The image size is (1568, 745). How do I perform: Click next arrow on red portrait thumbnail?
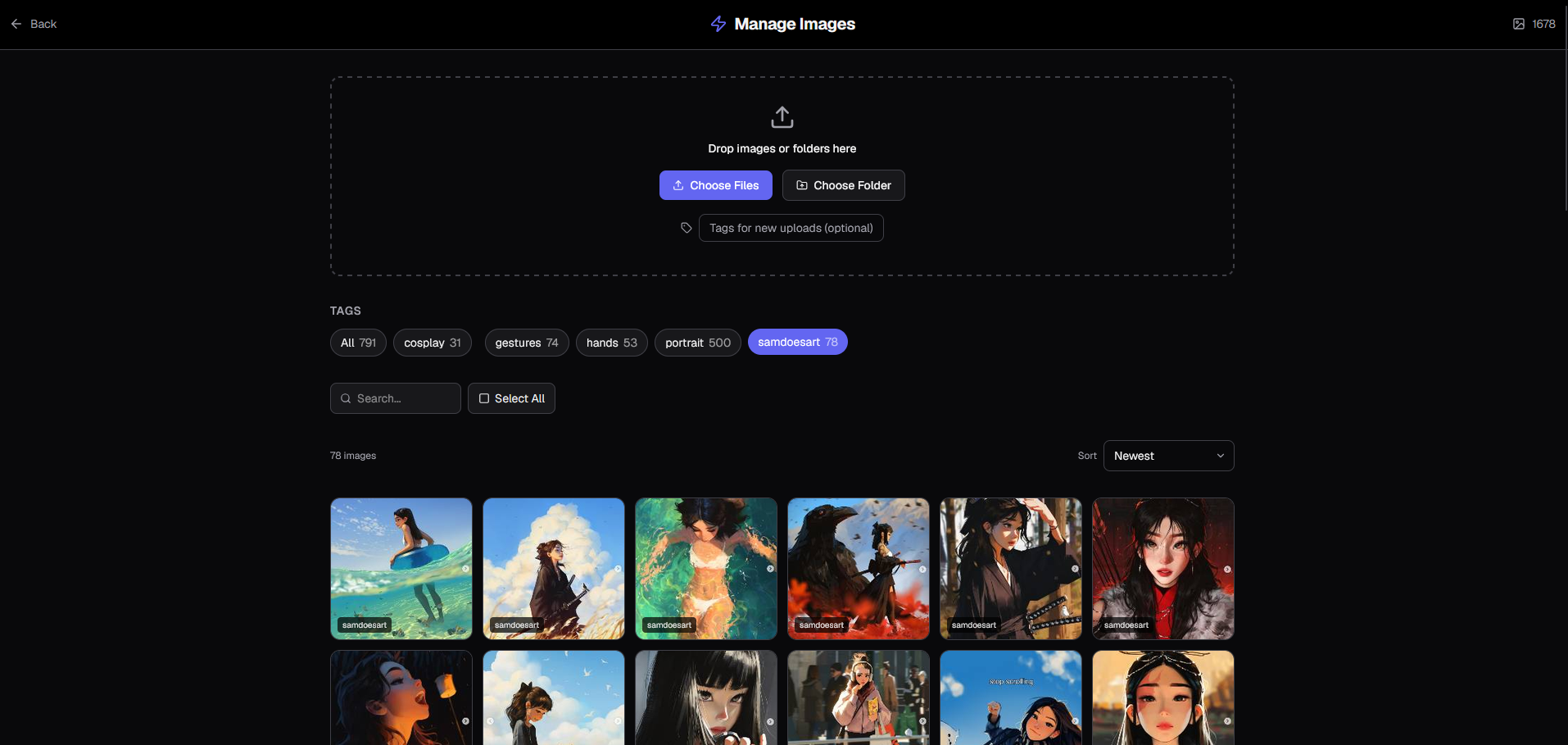[x=1227, y=569]
